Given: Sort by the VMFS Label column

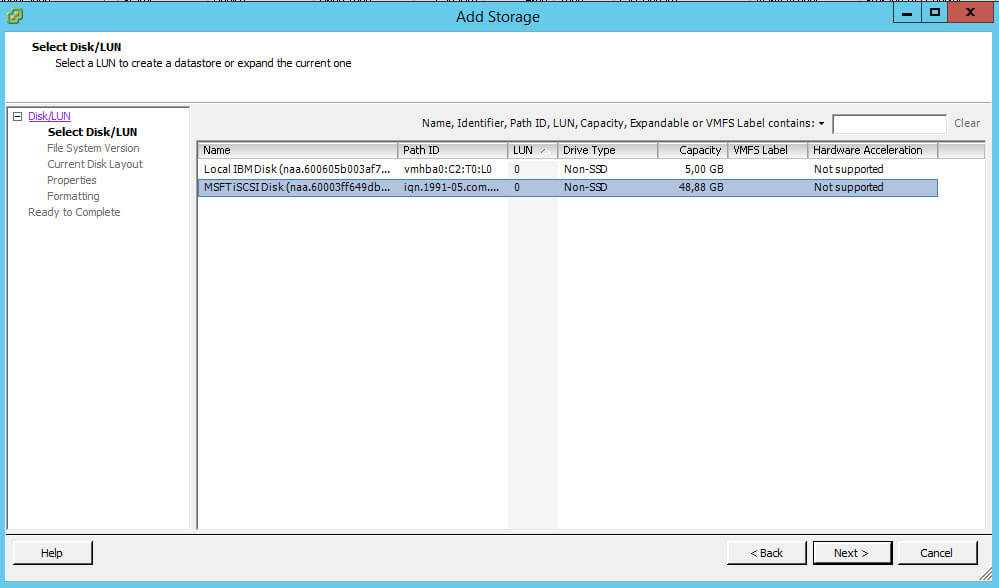Looking at the screenshot, I should click(x=766, y=150).
